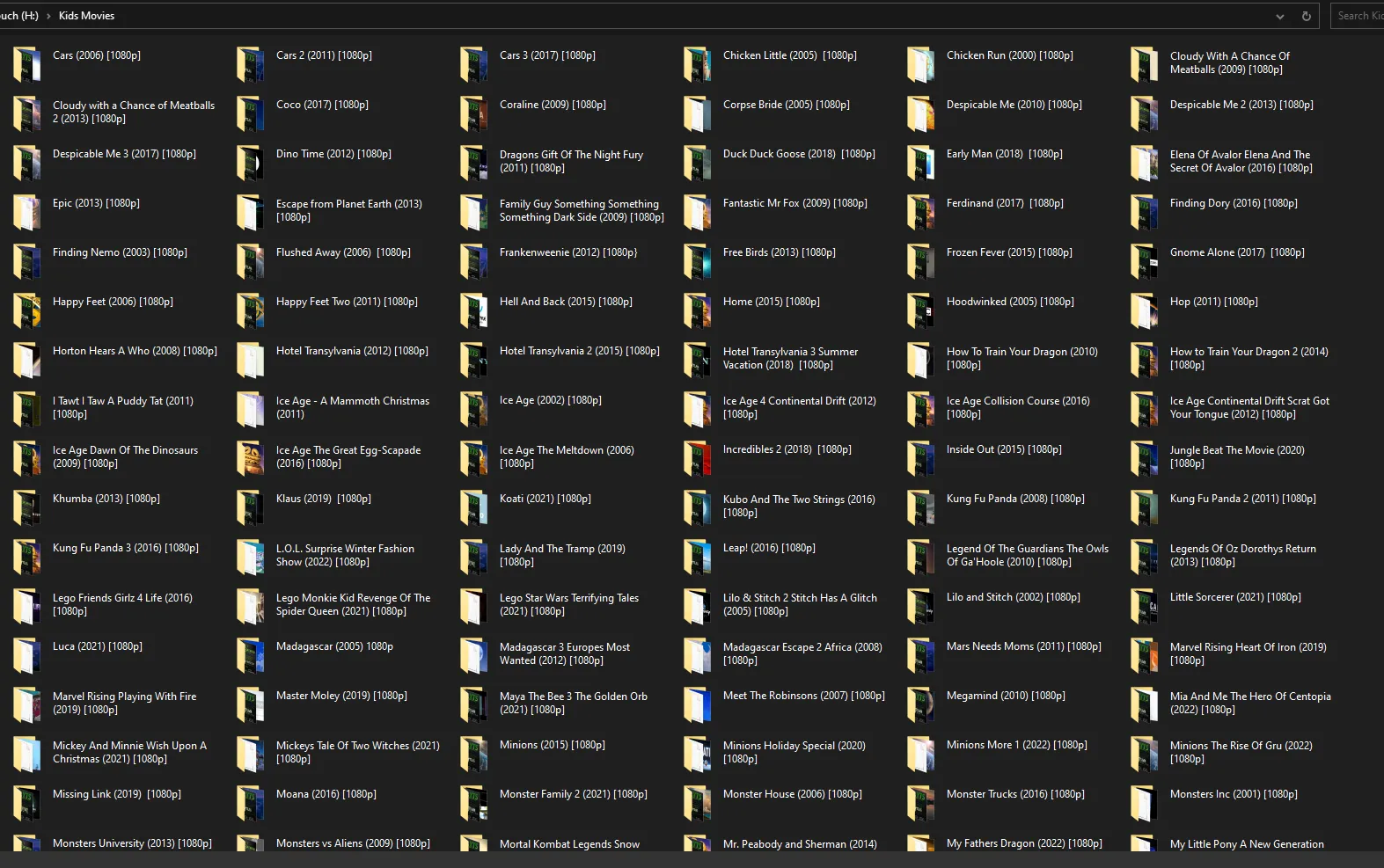1384x868 pixels.
Task: Select the Ferdinand (2017) [1080p] name
Action: (x=1005, y=203)
